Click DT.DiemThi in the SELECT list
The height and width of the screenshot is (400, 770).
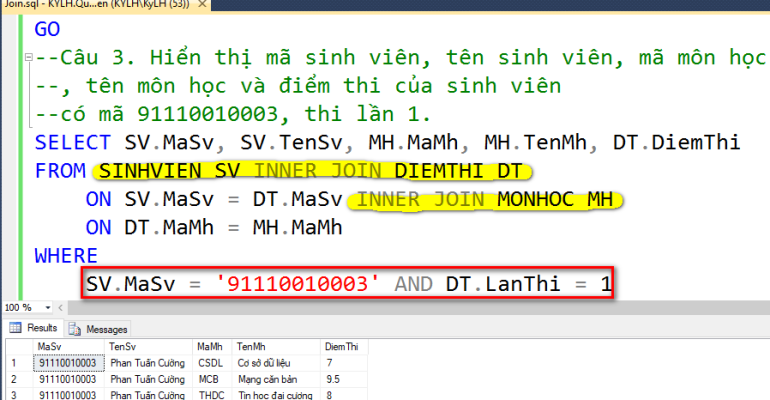[676, 143]
